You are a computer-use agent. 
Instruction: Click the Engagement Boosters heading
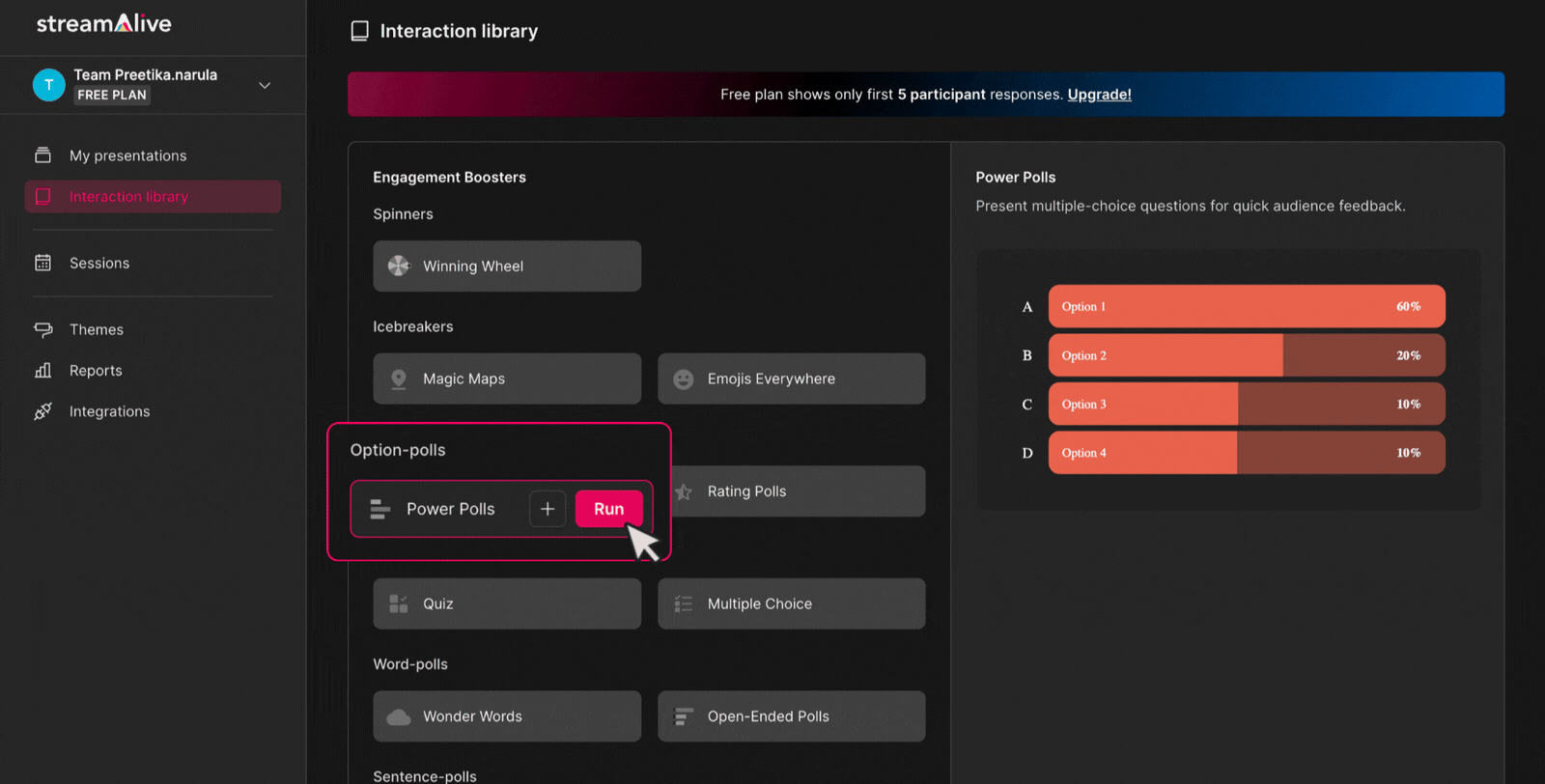pyautogui.click(x=450, y=177)
